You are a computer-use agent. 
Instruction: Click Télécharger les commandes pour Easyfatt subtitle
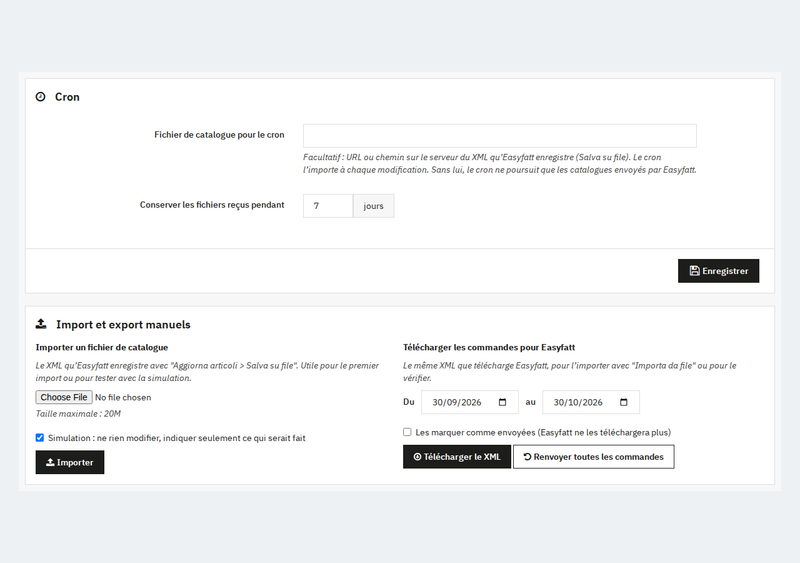[489, 347]
